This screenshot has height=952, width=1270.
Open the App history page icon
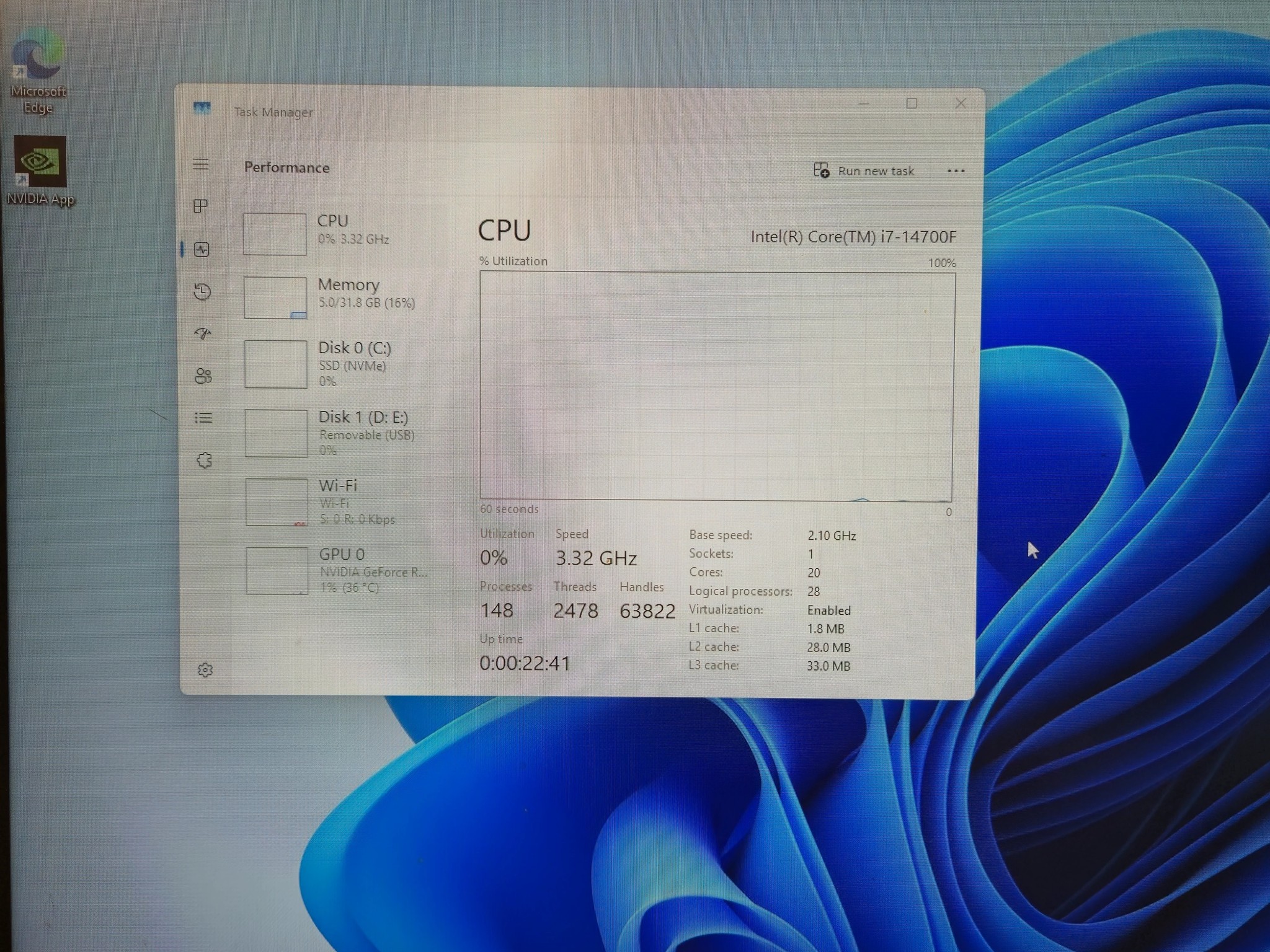pos(202,291)
